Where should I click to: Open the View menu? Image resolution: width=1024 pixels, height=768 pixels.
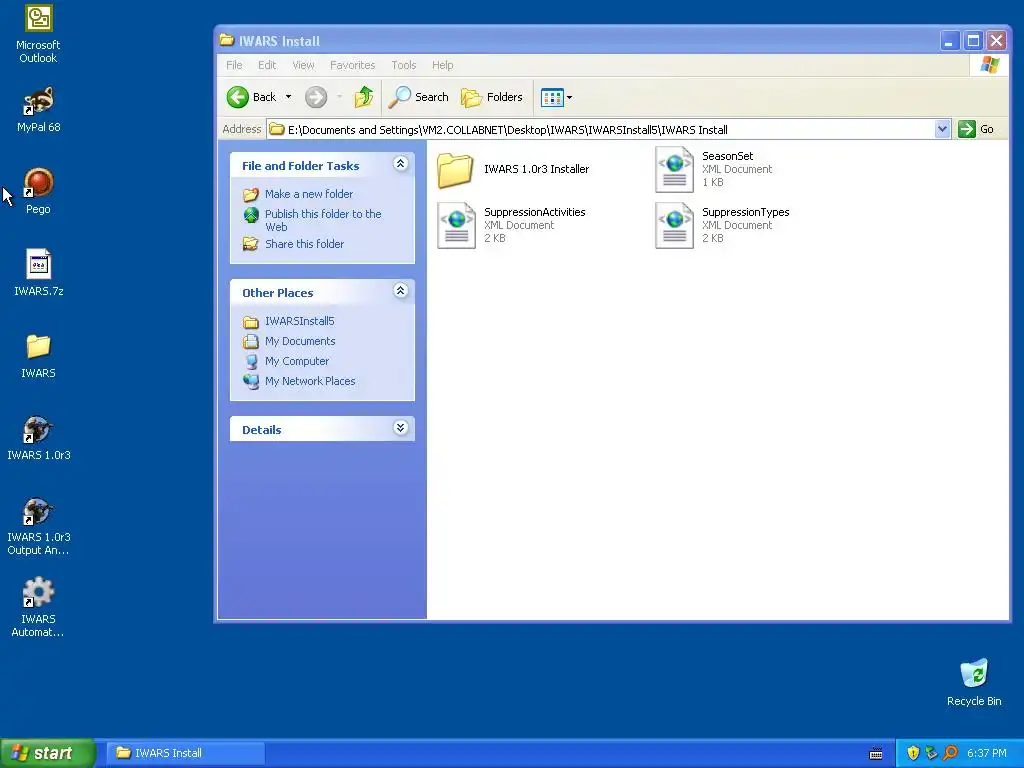point(303,65)
